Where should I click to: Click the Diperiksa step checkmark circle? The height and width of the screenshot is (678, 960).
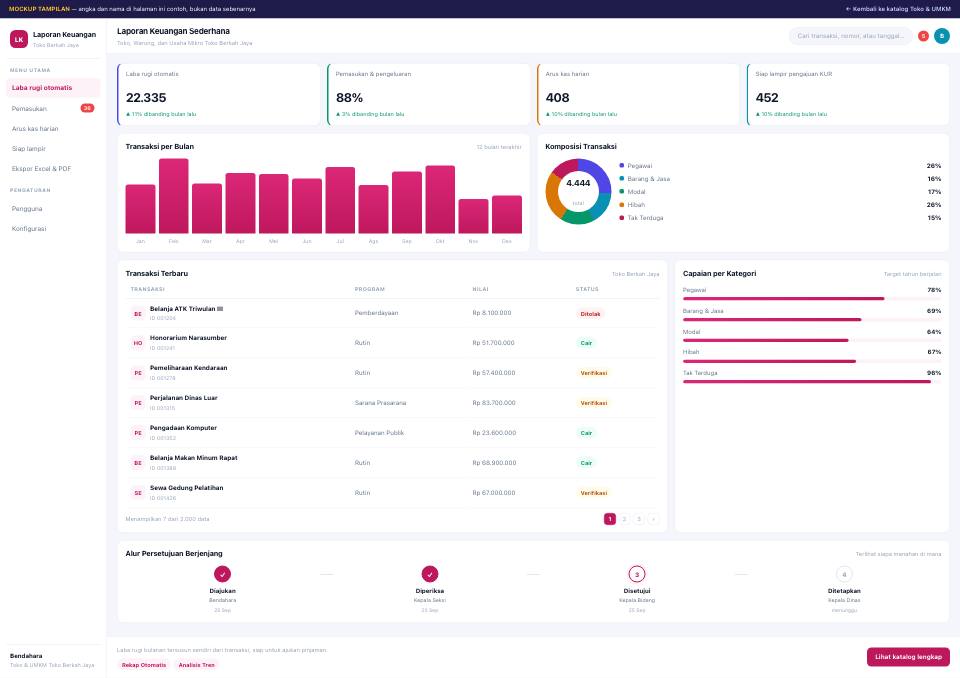pos(430,574)
